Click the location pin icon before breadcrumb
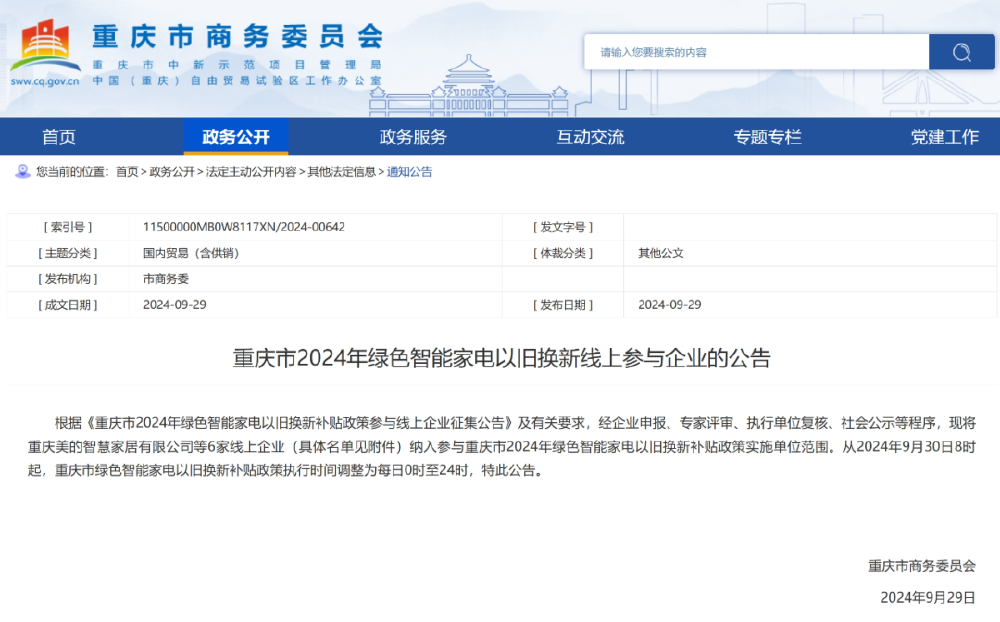This screenshot has width=1000, height=622. pos(22,172)
